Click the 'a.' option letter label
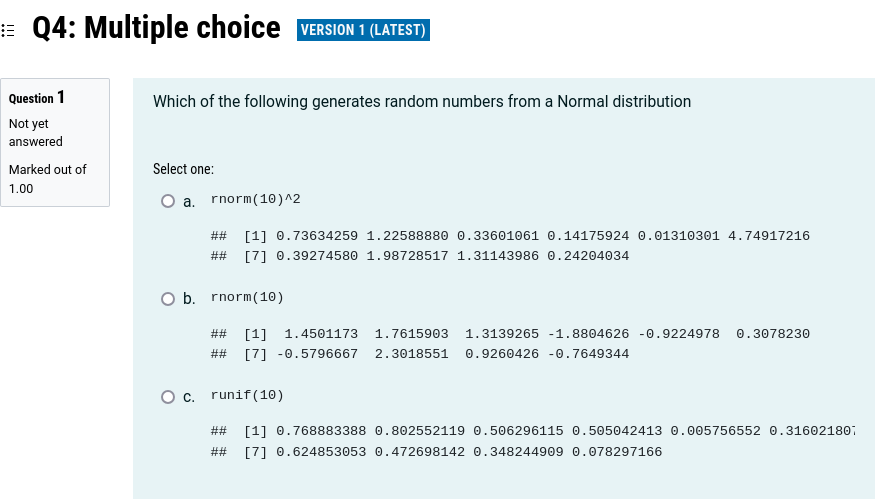875x499 pixels. pyautogui.click(x=189, y=202)
